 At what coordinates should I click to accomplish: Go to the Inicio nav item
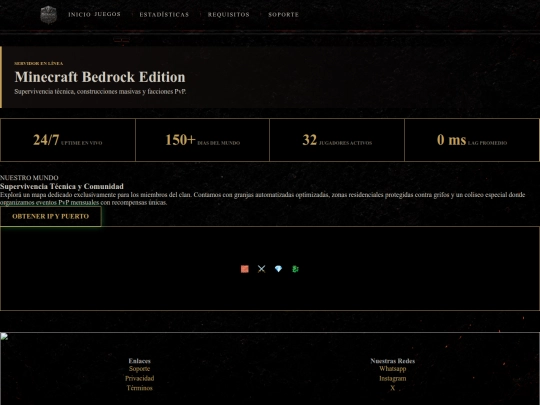[x=79, y=14]
